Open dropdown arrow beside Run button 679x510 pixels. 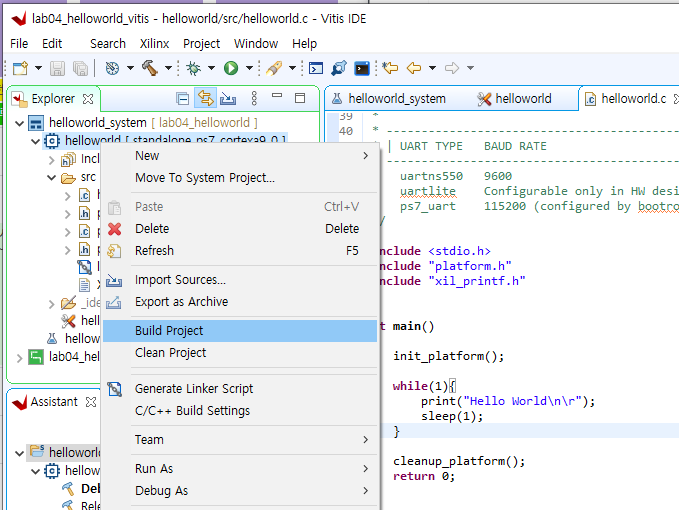click(249, 68)
